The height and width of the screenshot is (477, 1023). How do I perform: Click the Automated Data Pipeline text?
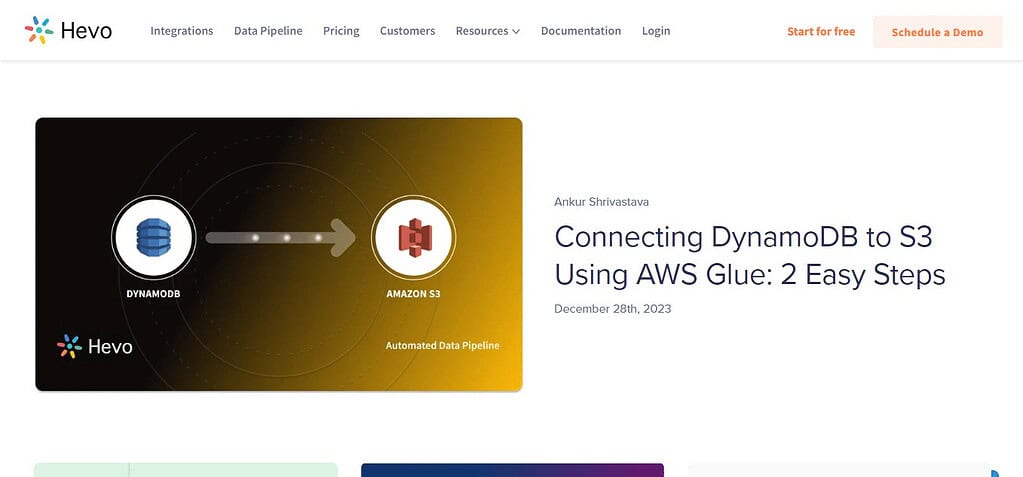pyautogui.click(x=442, y=345)
